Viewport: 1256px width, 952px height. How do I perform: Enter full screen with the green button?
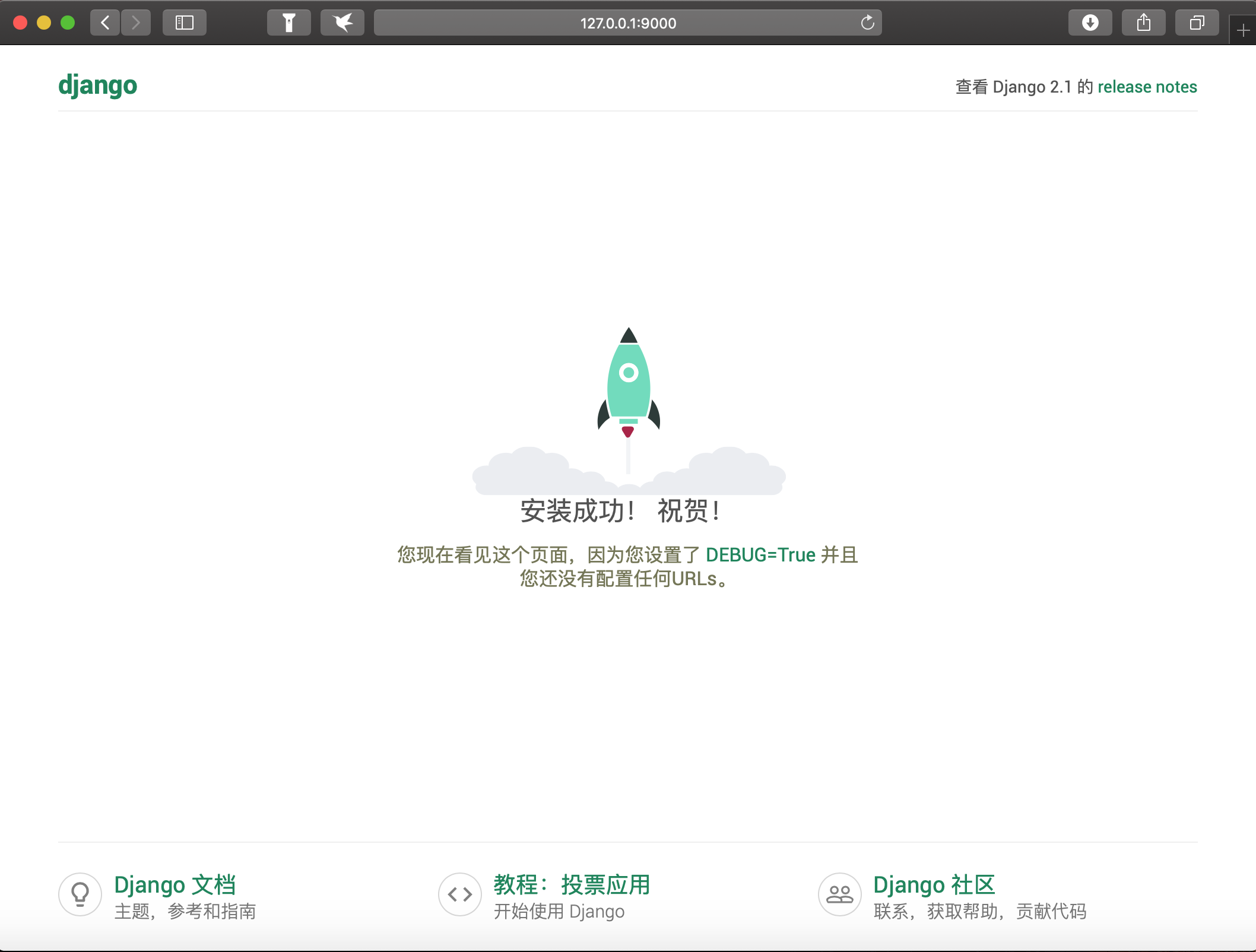[x=68, y=23]
